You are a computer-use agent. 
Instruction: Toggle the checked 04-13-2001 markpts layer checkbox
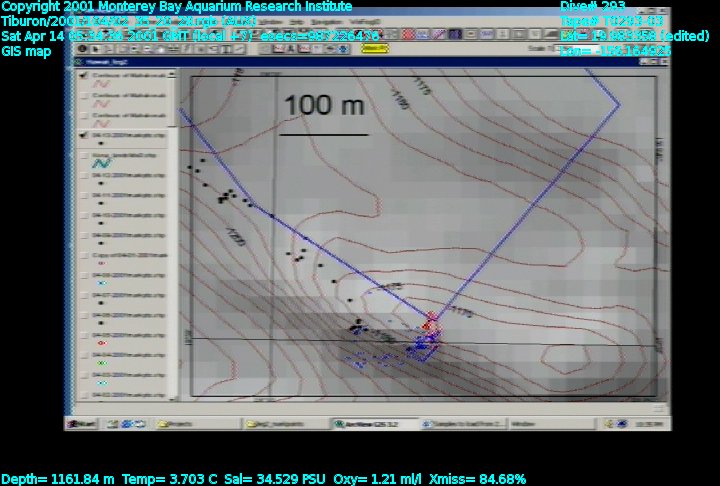pos(83,134)
